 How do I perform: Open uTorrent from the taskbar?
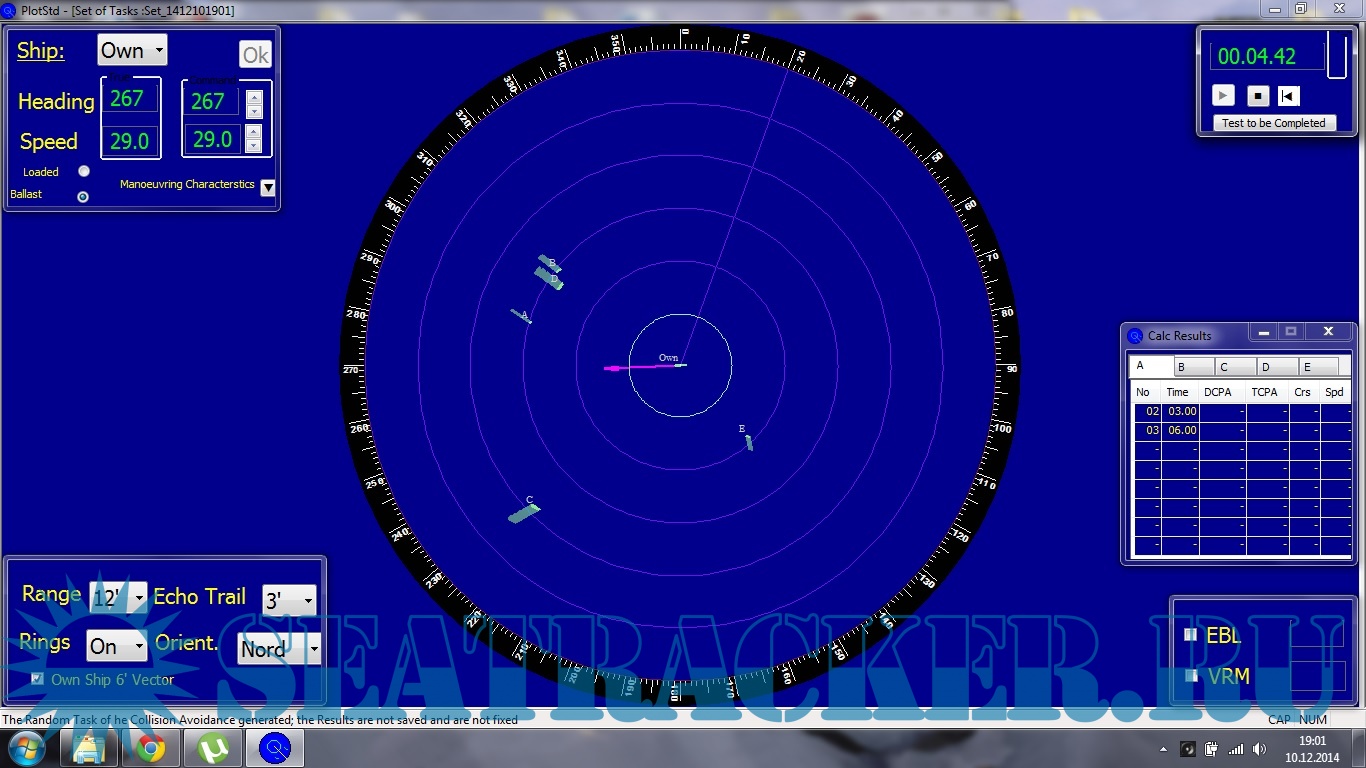[213, 748]
